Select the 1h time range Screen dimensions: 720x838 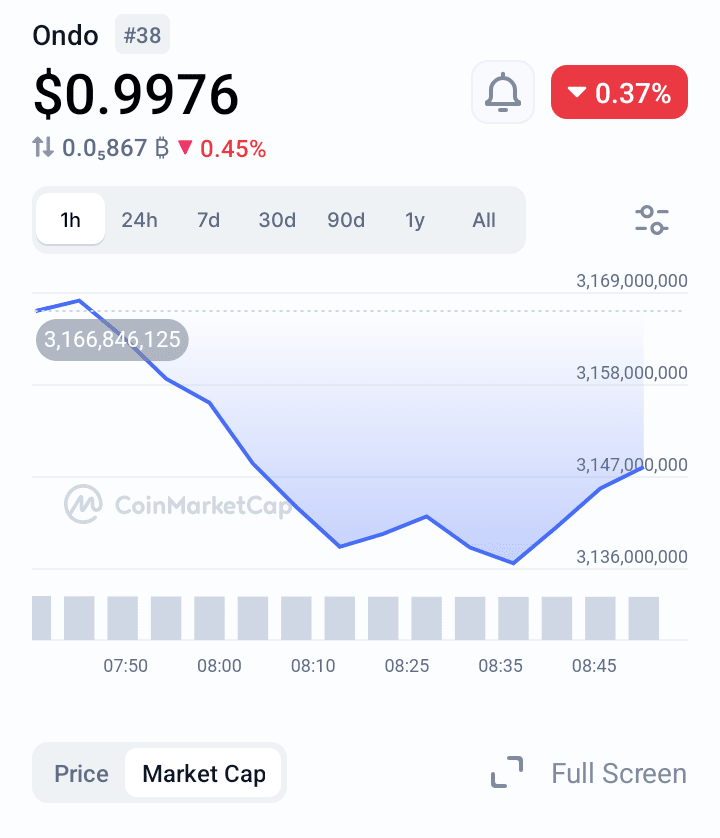point(70,220)
